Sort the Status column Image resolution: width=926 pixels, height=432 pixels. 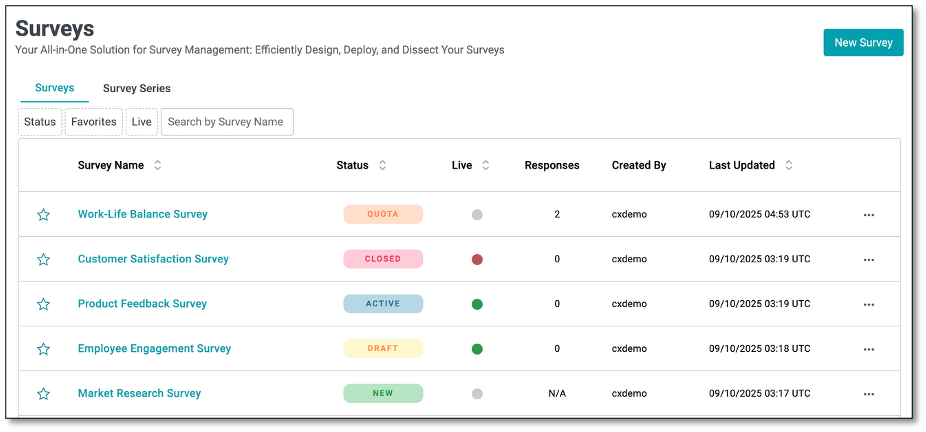[383, 166]
